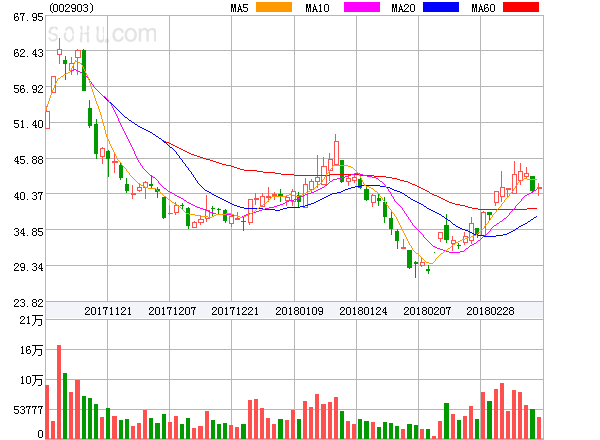The image size is (600, 440).
Task: Select the stock code (002903) label
Action: click(x=71, y=8)
